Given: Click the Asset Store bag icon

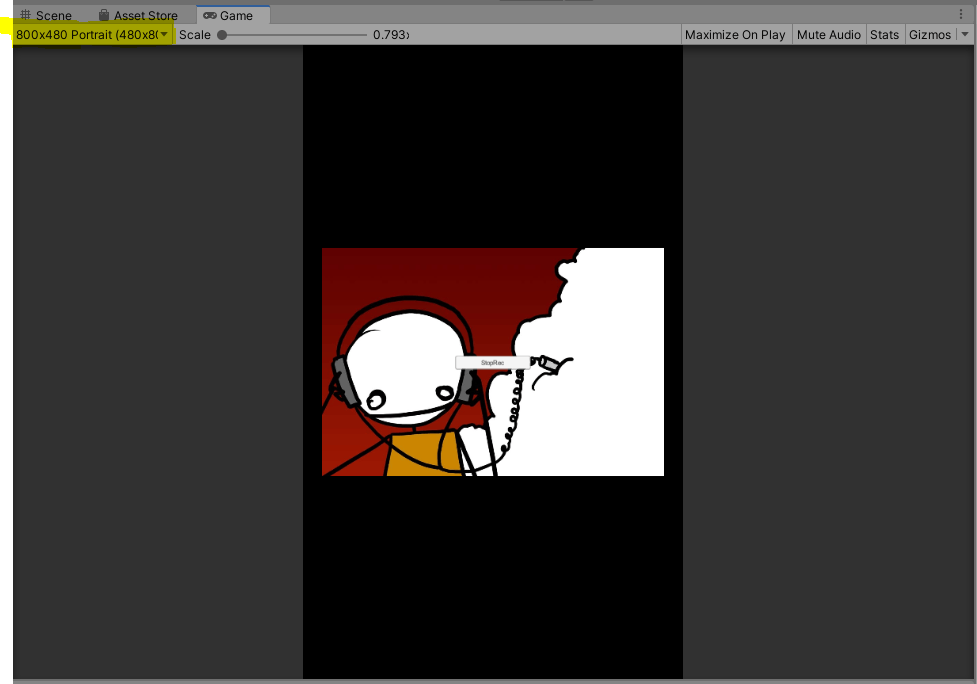Looking at the screenshot, I should pos(104,15).
